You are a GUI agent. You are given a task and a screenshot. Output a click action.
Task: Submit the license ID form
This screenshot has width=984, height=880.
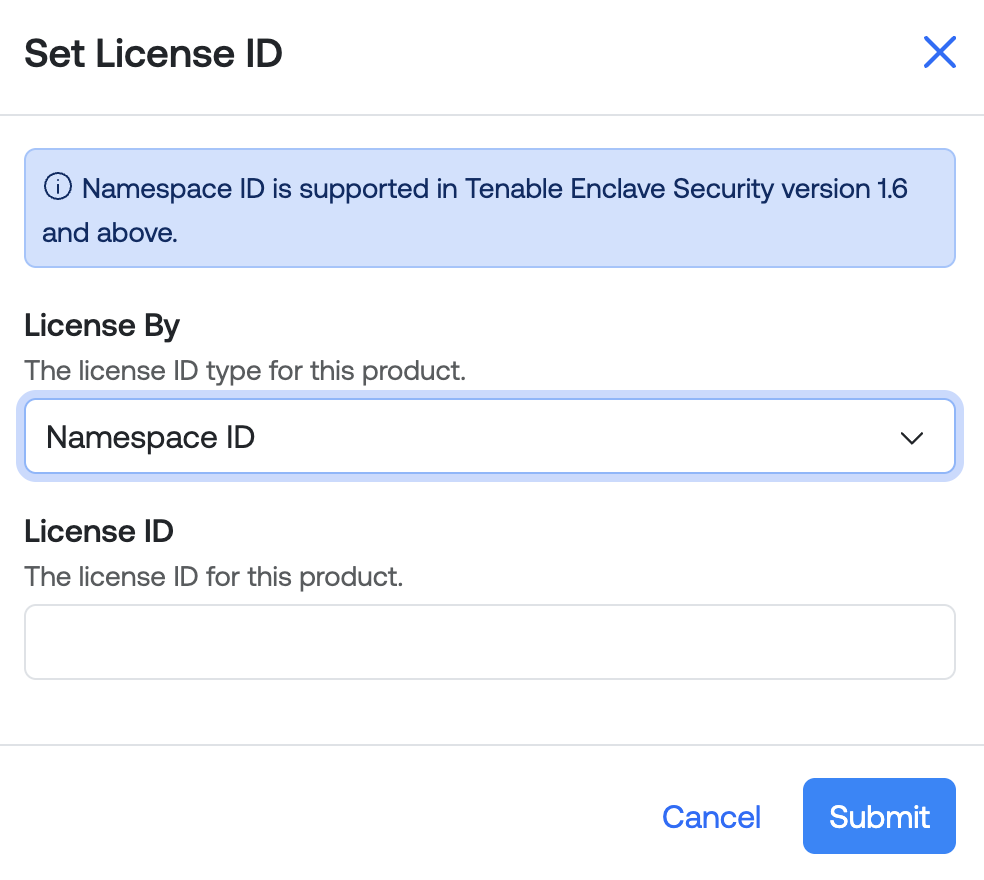(879, 816)
